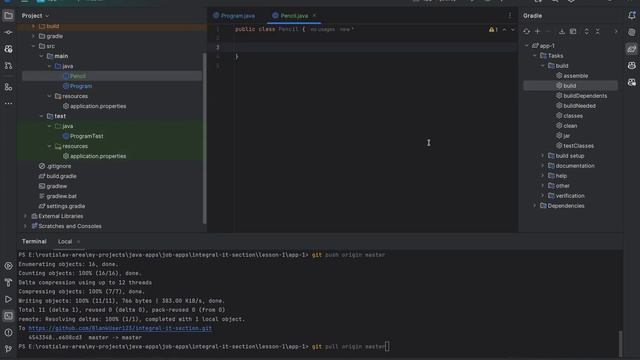
Task: Toggle the Gradle elephant sidebar icon
Action: [631, 49]
